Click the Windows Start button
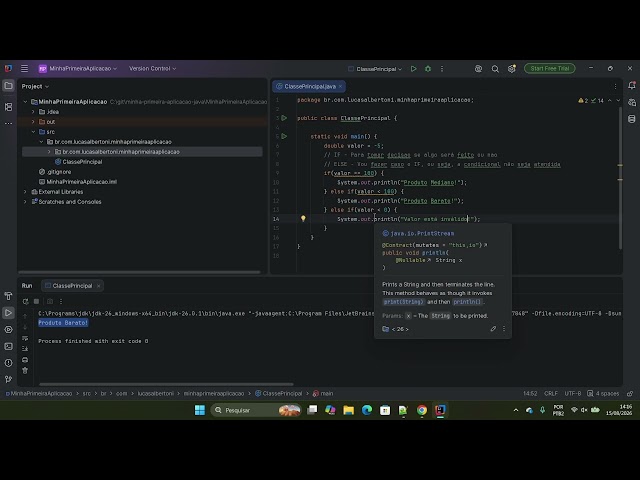 (200, 410)
